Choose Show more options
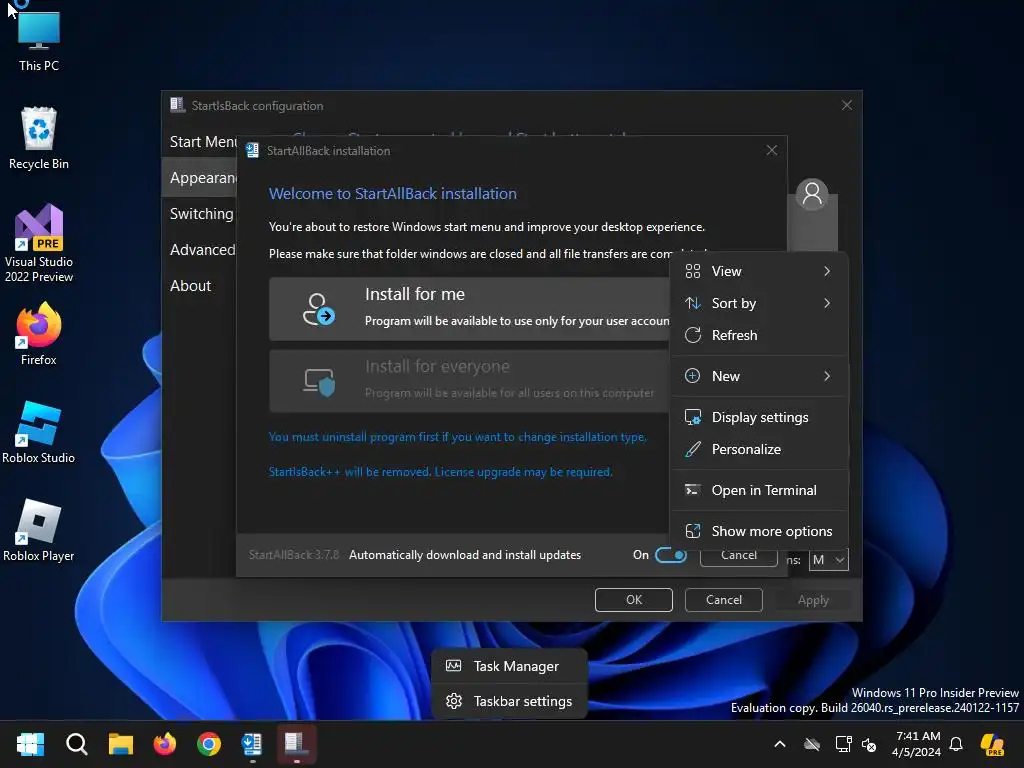The image size is (1024, 768). (x=760, y=531)
